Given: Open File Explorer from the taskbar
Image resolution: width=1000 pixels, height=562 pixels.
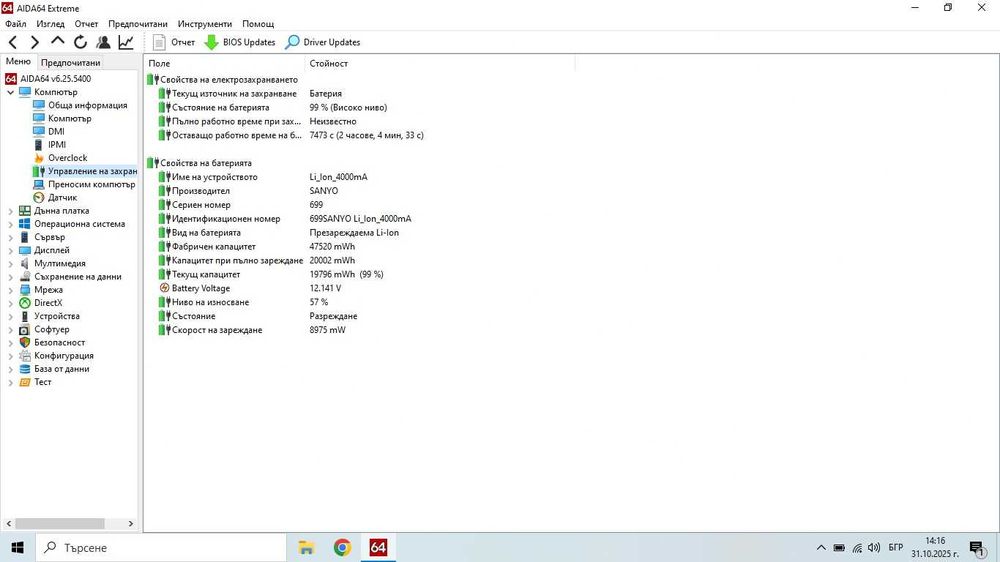Looking at the screenshot, I should pos(307,547).
